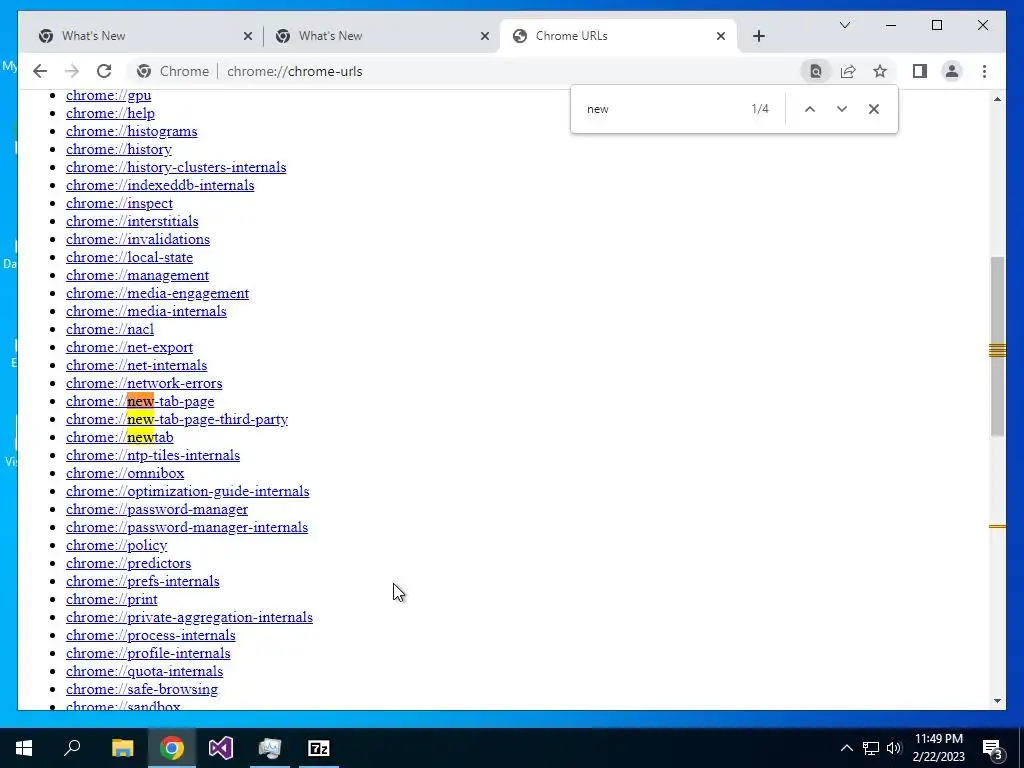The height and width of the screenshot is (768, 1024).
Task: Open chrome://password-manager-internals link
Action: pyautogui.click(x=187, y=528)
